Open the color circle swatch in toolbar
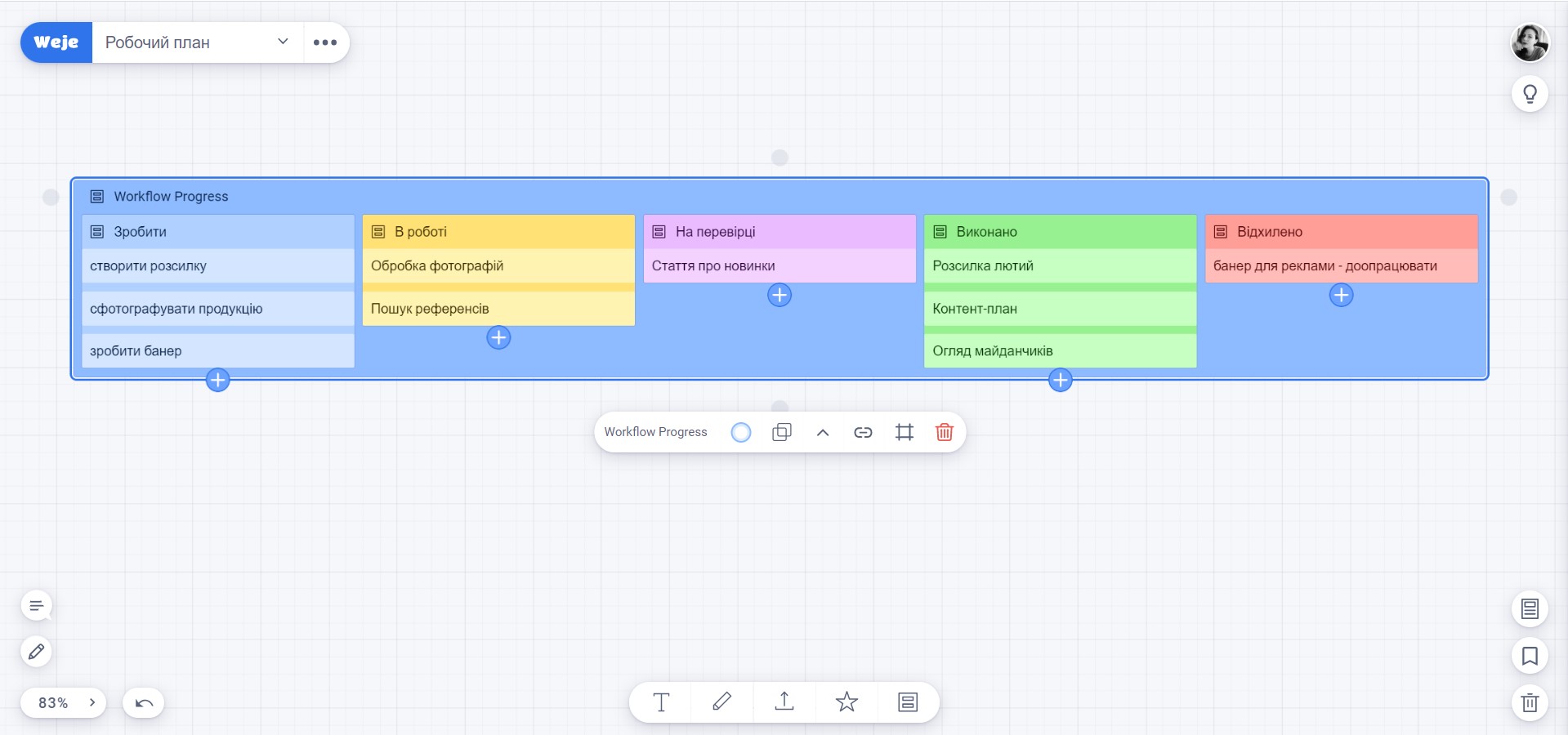 point(740,432)
